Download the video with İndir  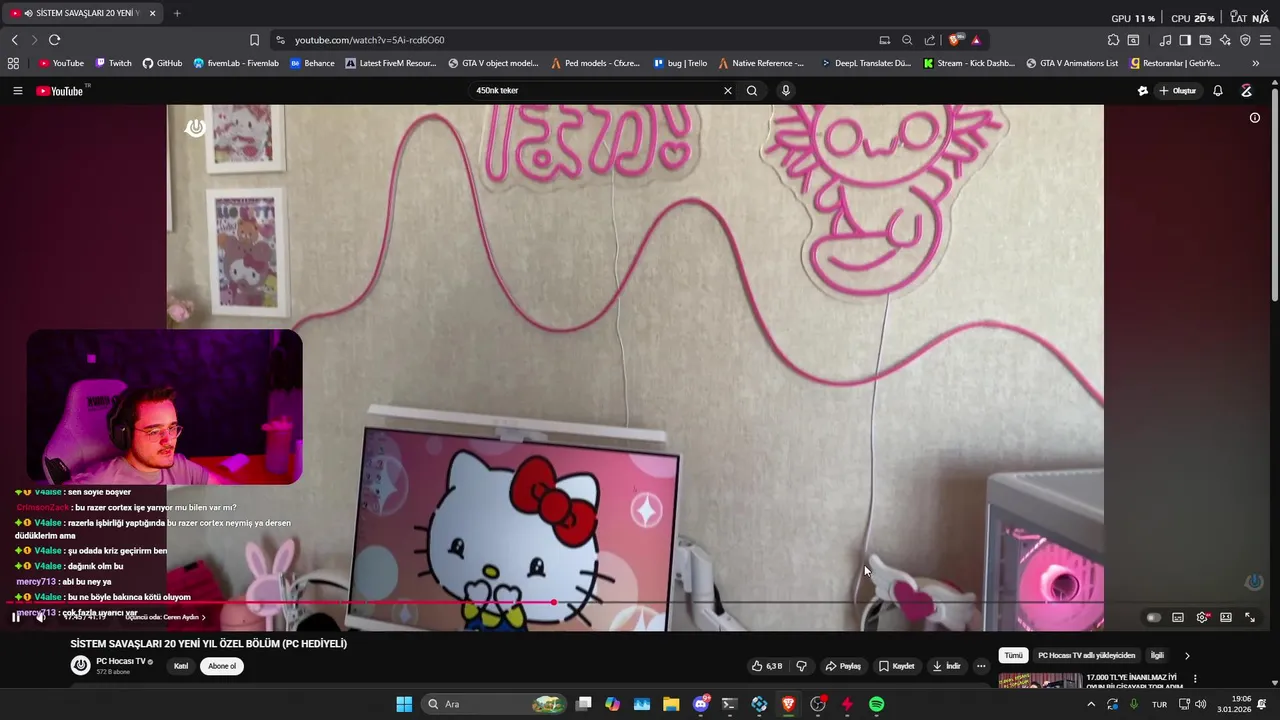[x=946, y=666]
